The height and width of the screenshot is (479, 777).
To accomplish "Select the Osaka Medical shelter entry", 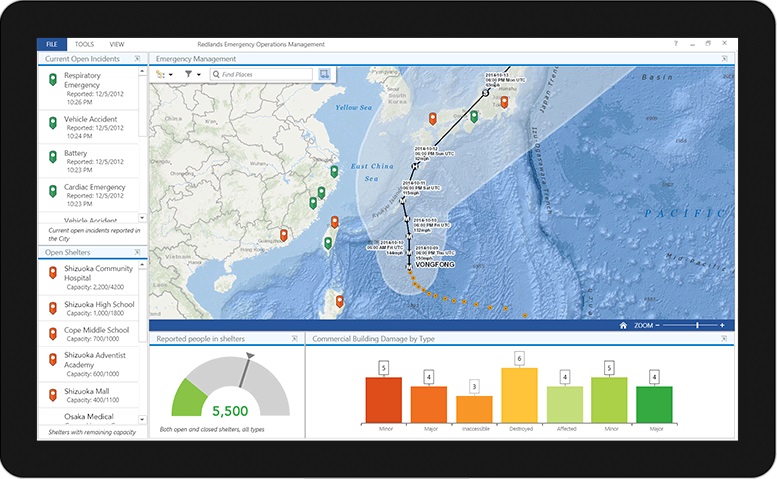I will [88, 417].
